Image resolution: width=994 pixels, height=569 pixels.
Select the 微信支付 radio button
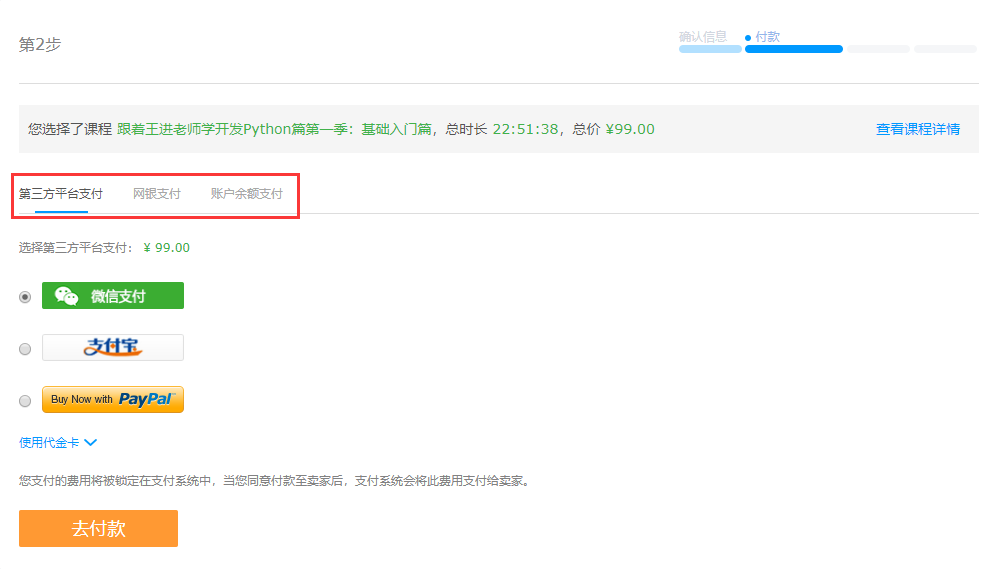pyautogui.click(x=25, y=297)
